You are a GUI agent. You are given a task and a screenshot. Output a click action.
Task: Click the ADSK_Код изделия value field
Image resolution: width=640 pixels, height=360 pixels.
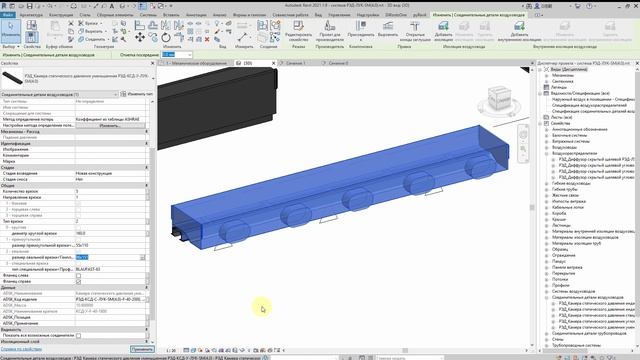pyautogui.click(x=110, y=299)
